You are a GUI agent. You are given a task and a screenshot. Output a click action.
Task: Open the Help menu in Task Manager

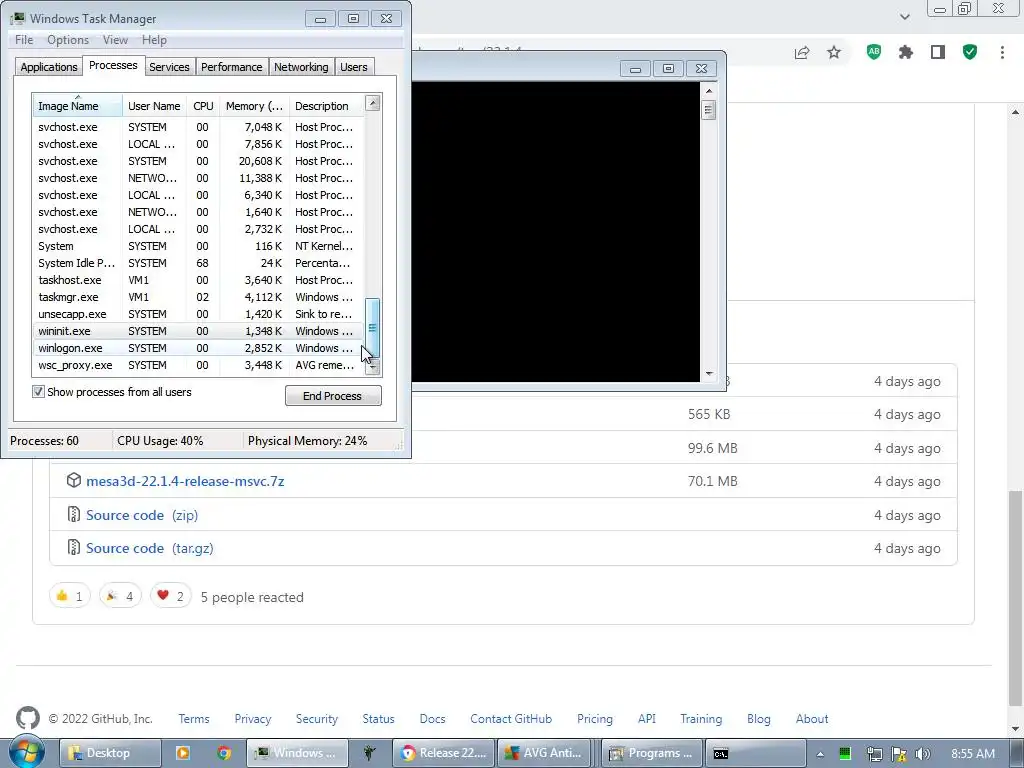pyautogui.click(x=154, y=40)
